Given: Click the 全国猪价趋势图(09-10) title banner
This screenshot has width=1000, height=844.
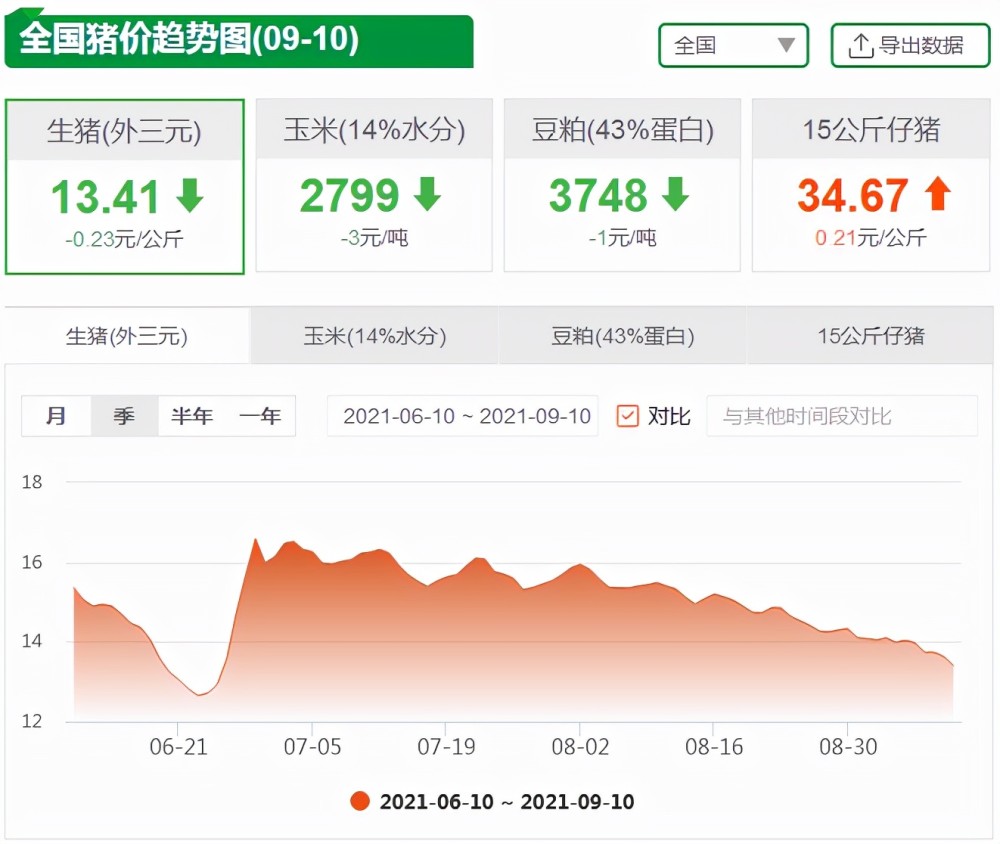Looking at the screenshot, I should point(239,40).
